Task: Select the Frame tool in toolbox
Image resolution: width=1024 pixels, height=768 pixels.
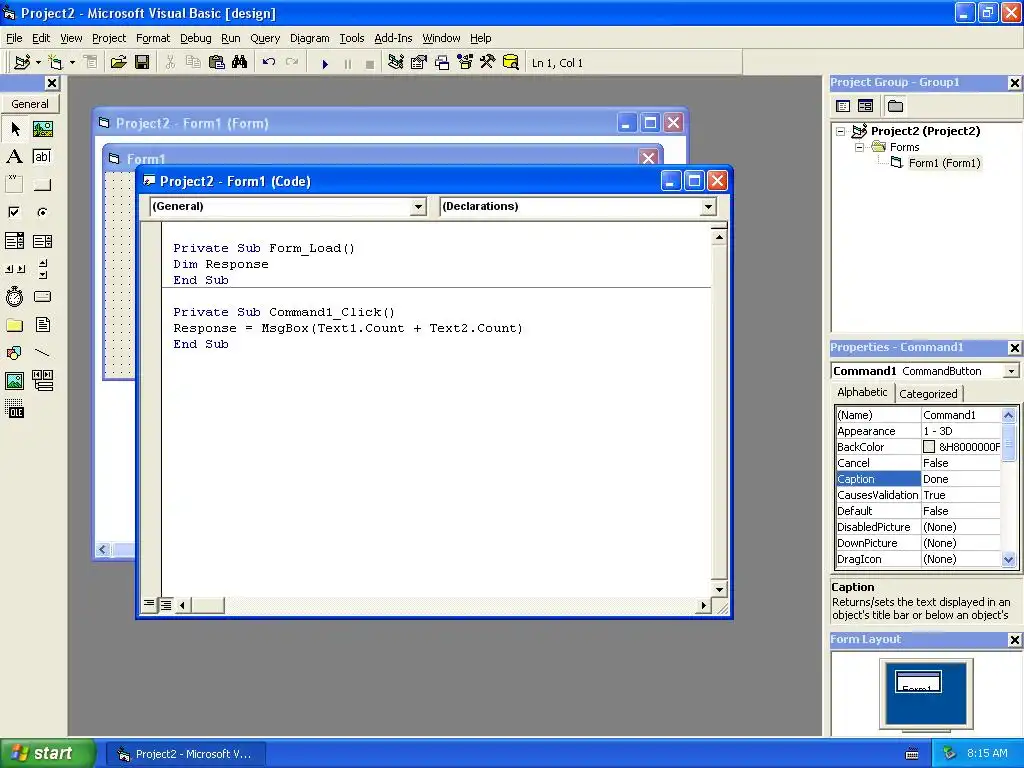Action: pyautogui.click(x=15, y=185)
